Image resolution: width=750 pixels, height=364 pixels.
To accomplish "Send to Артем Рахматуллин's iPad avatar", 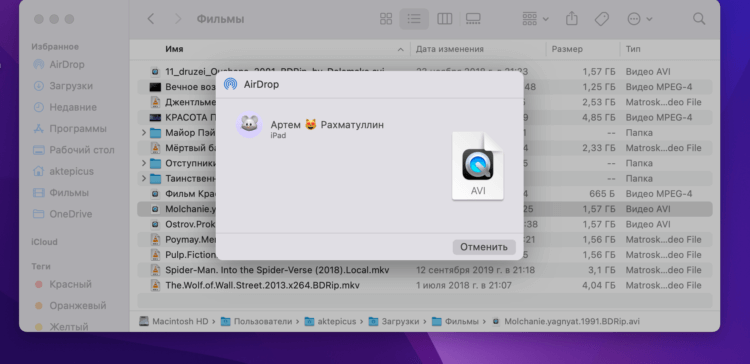I will [x=249, y=125].
